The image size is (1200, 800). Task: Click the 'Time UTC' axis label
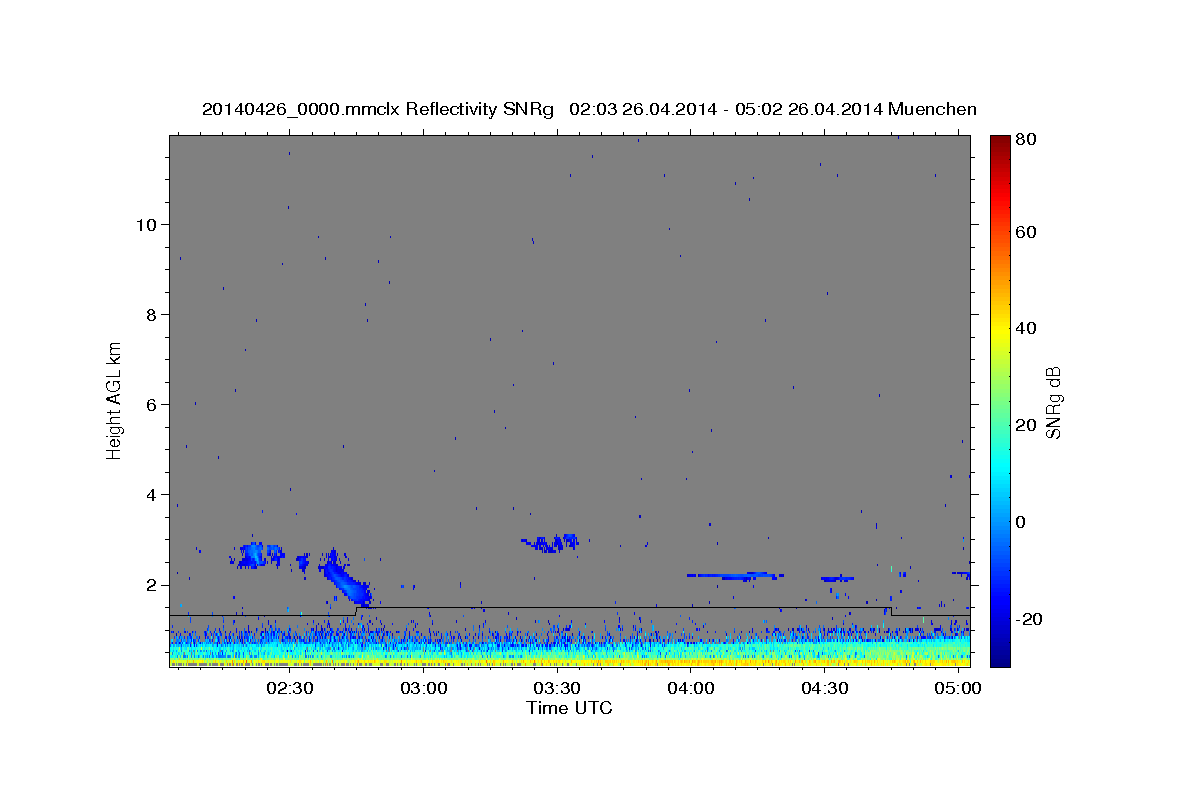pyautogui.click(x=569, y=708)
